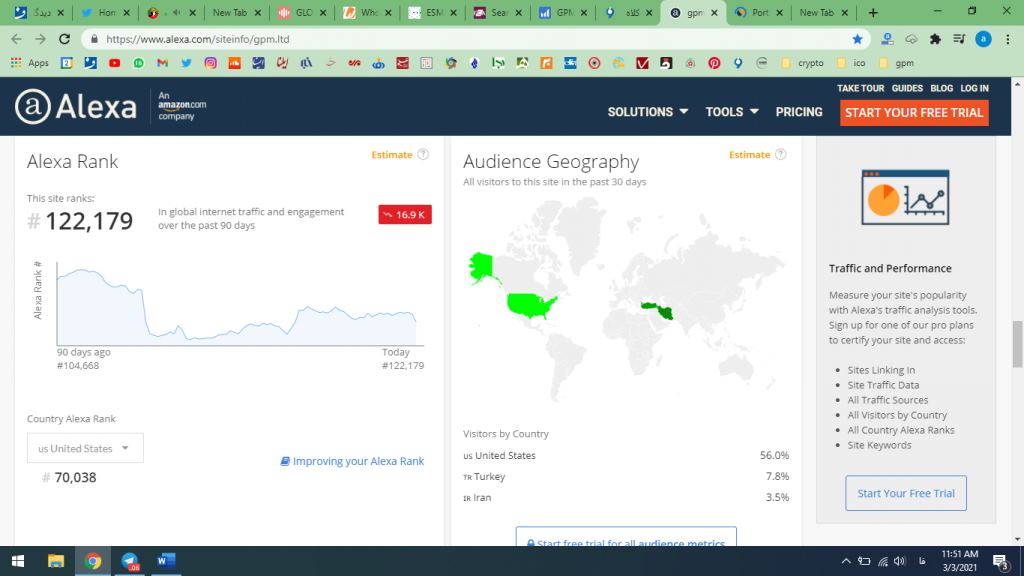Open the YouTube bookmark in the bookmarks bar

click(114, 63)
